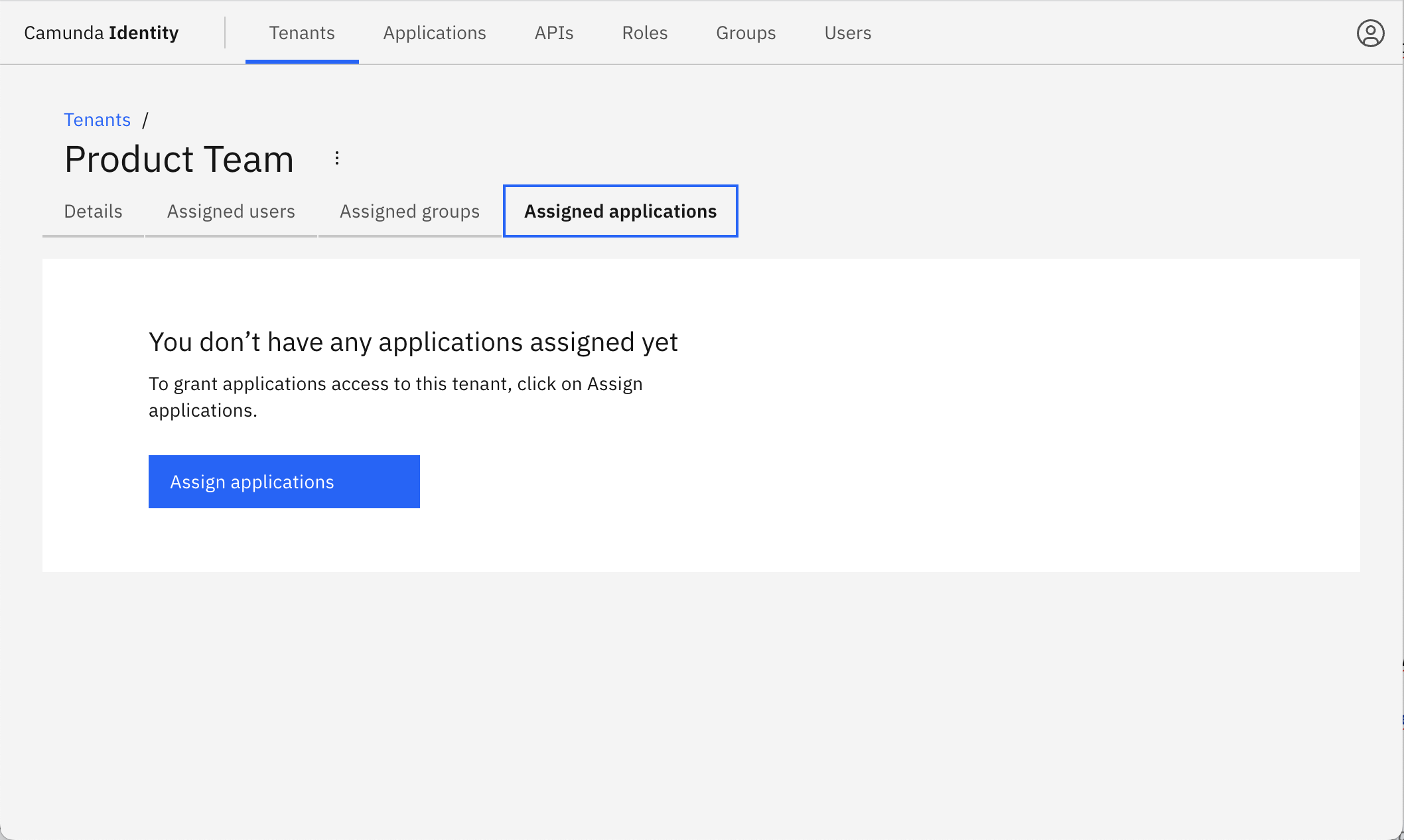Click the active Tenants nav underline
The width and height of the screenshot is (1404, 840).
302,60
